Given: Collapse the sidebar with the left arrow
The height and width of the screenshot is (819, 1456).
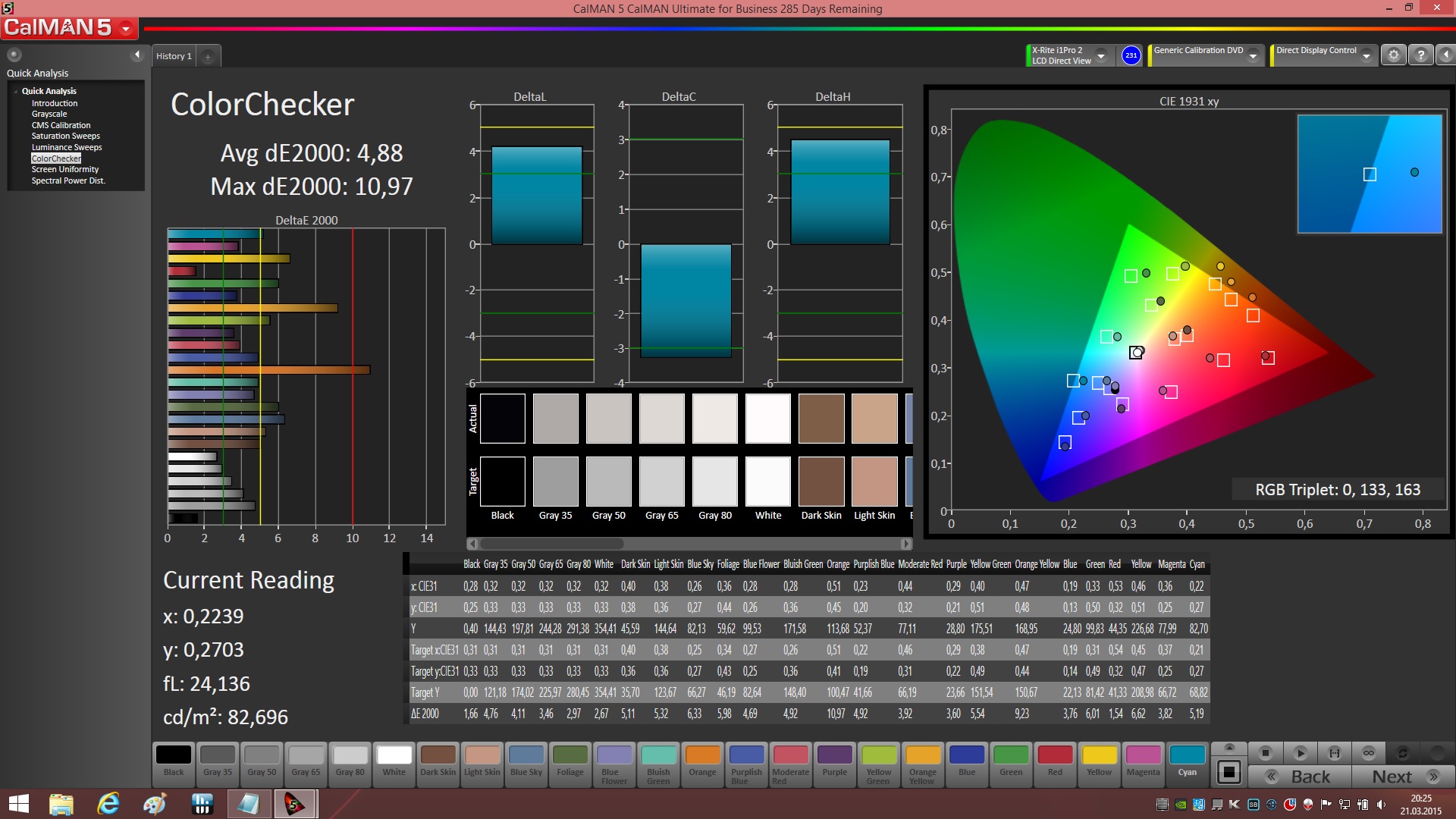Looking at the screenshot, I should coord(136,55).
